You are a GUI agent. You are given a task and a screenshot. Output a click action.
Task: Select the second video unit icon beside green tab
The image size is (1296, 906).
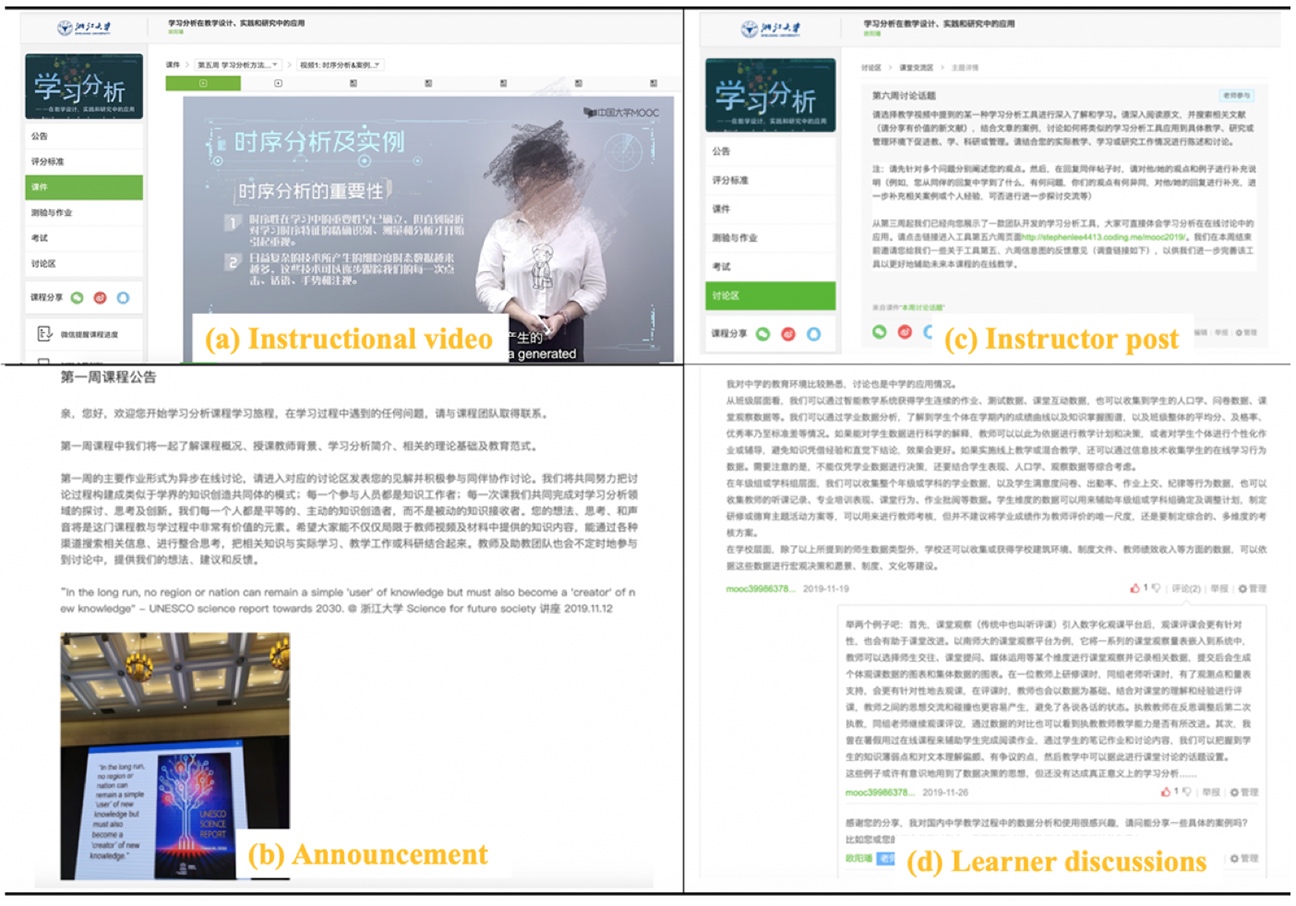tap(279, 84)
